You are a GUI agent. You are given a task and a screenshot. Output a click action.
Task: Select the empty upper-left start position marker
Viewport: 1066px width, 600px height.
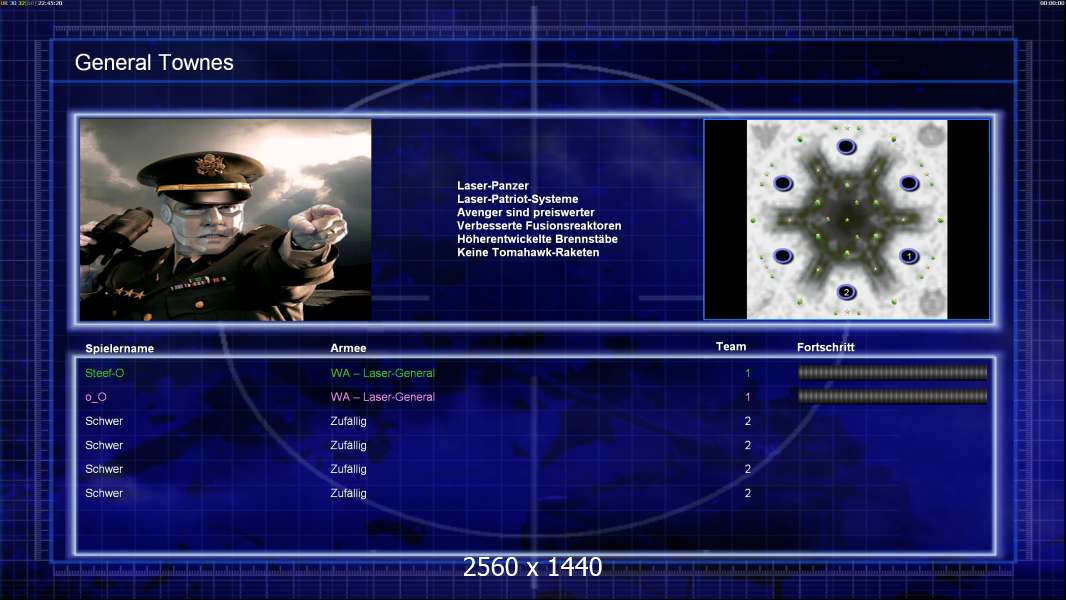(x=783, y=183)
